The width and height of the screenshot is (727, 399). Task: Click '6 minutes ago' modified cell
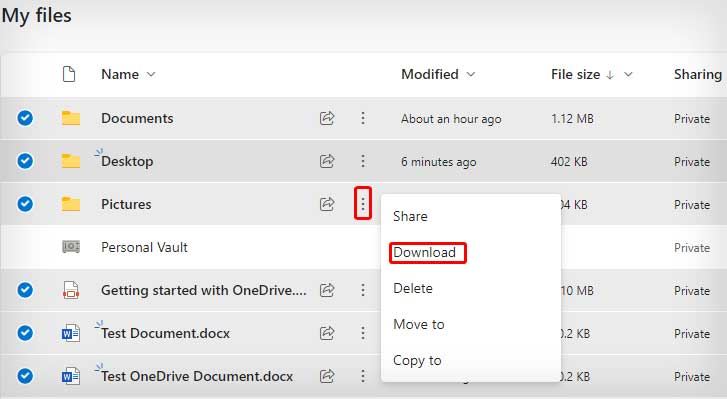pos(439,162)
